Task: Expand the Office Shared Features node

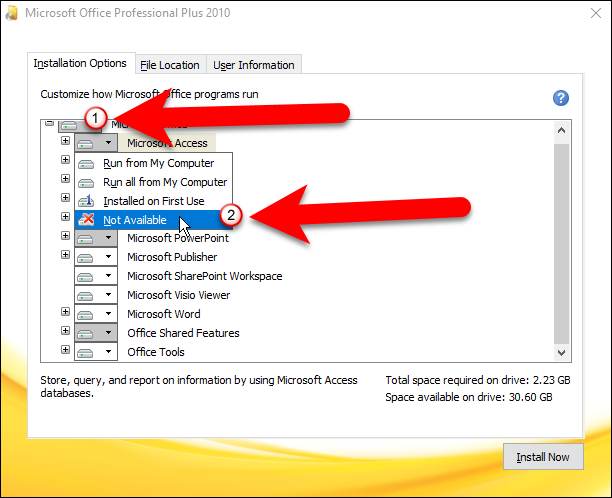Action: (66, 331)
